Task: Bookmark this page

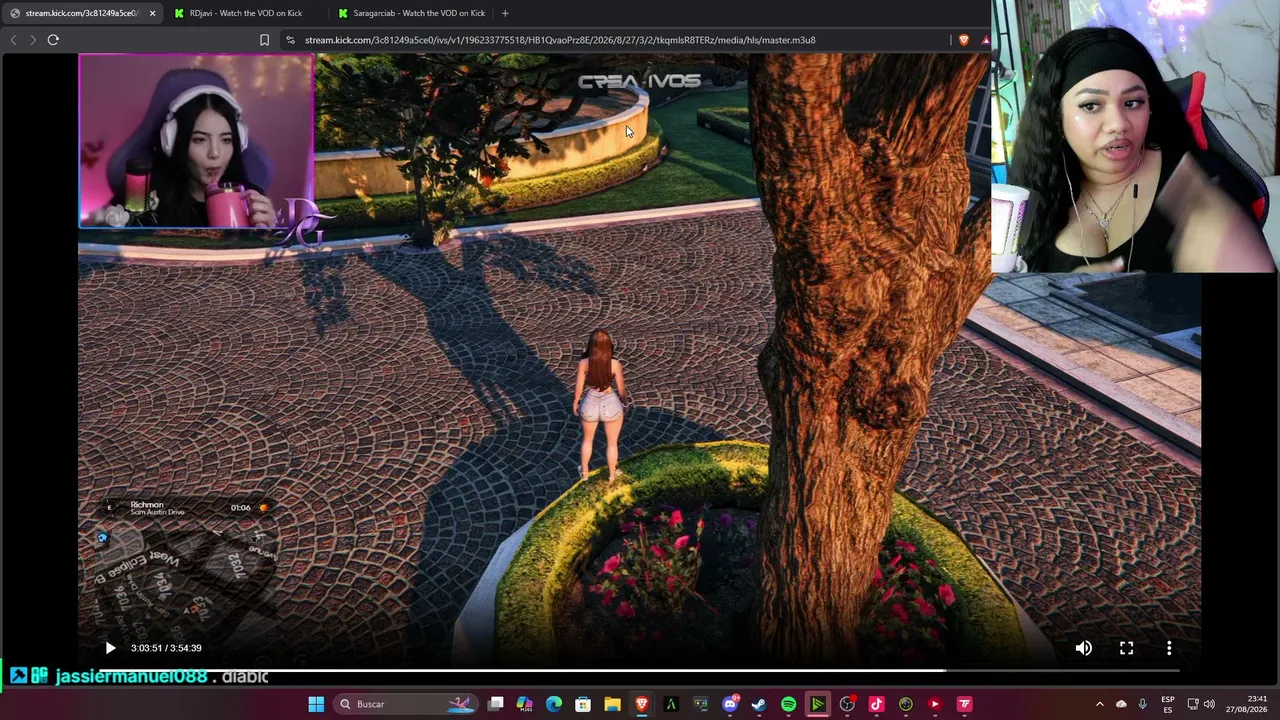Action: [x=264, y=40]
